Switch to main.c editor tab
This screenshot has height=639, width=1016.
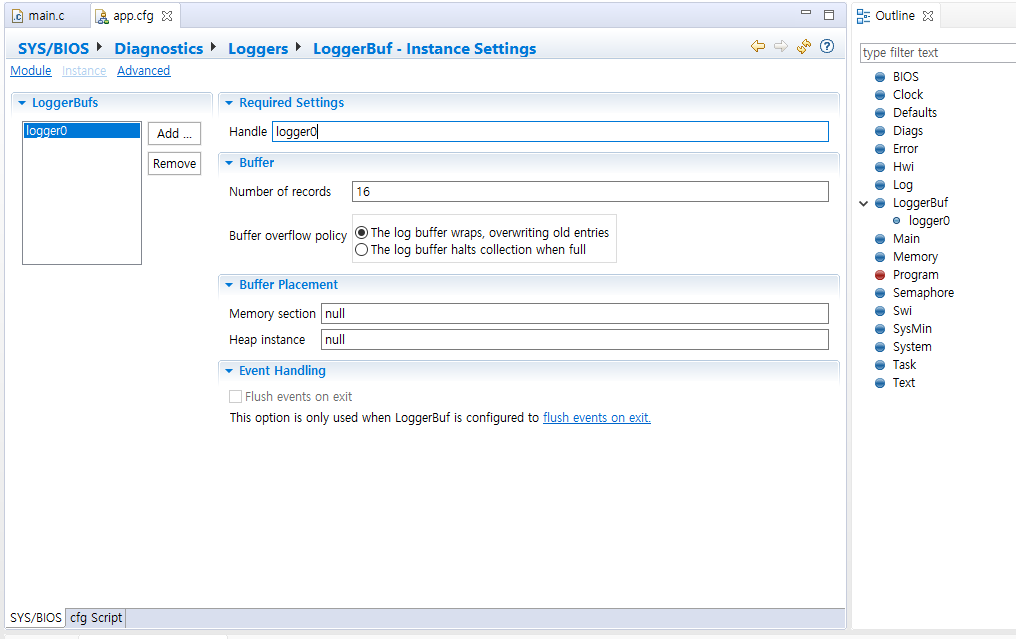(x=47, y=16)
